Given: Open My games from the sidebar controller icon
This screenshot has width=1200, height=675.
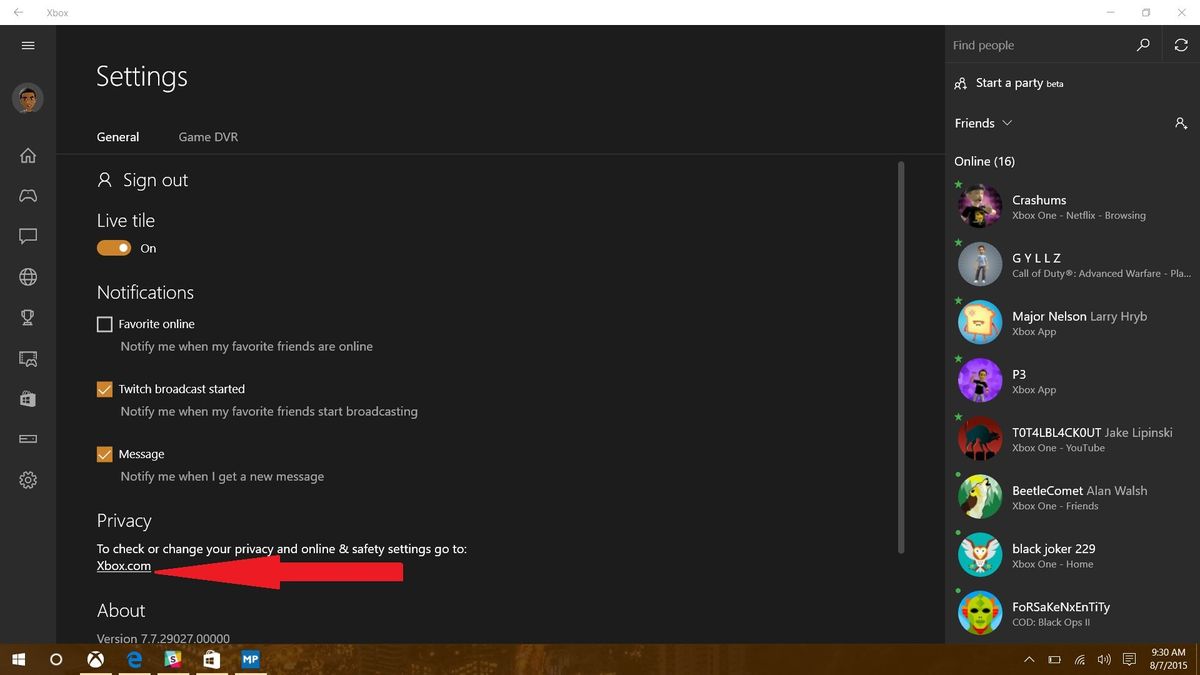Looking at the screenshot, I should [27, 196].
